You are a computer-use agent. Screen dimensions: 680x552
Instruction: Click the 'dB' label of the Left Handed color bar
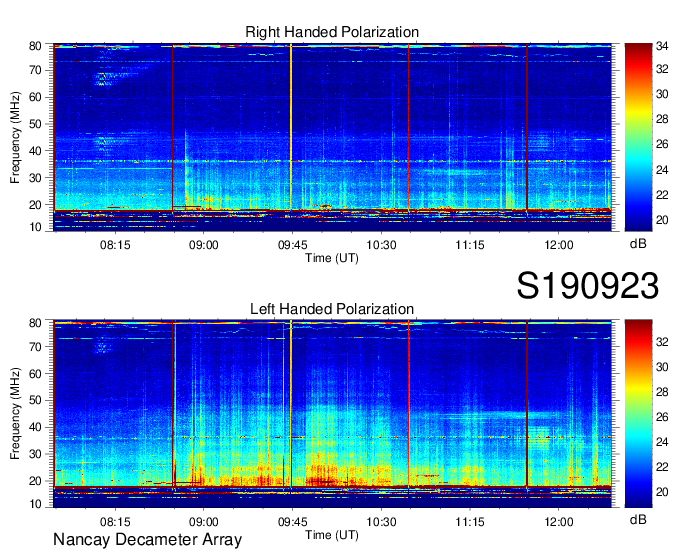(638, 519)
